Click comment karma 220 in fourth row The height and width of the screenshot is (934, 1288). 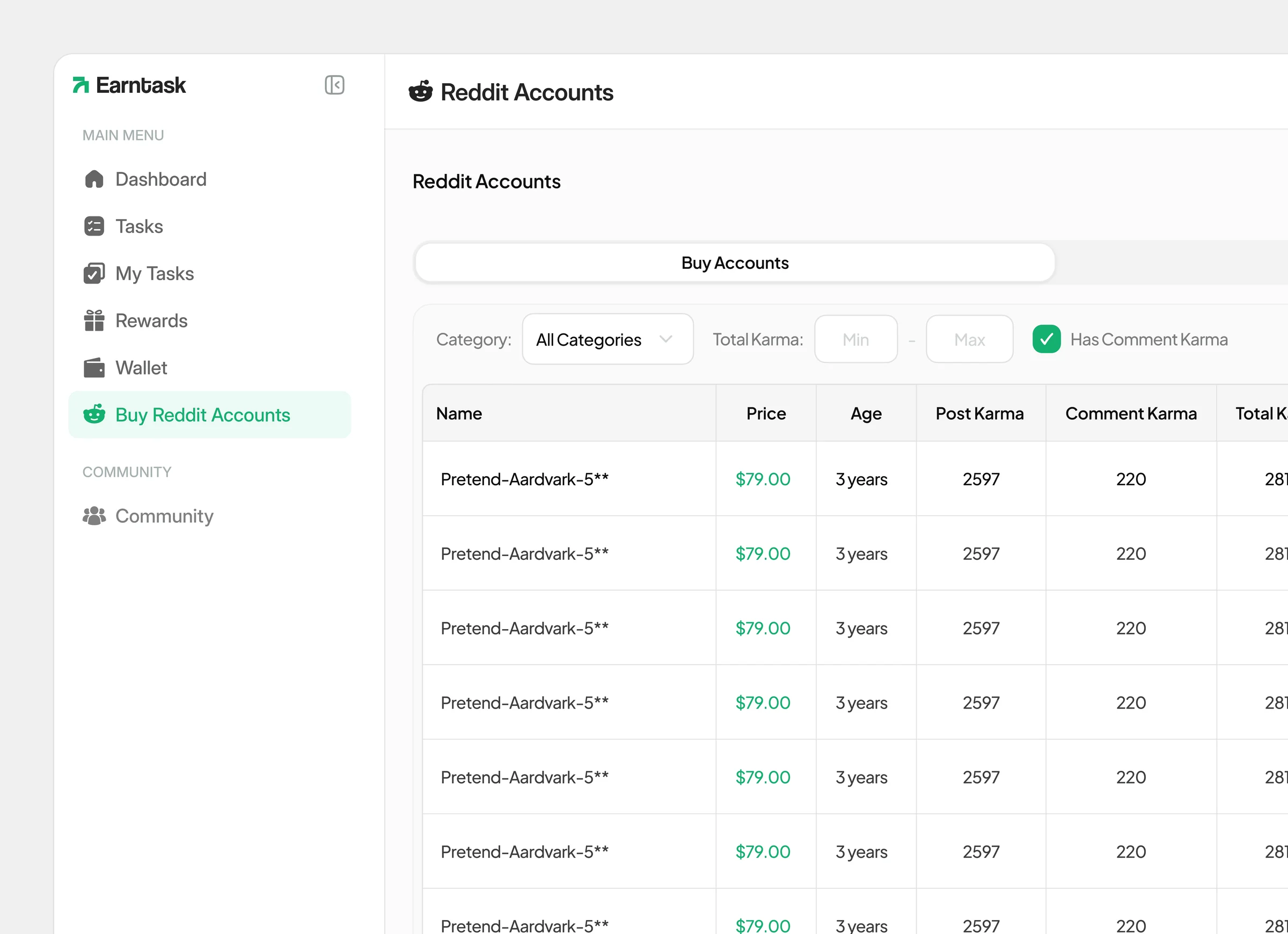coord(1131,702)
